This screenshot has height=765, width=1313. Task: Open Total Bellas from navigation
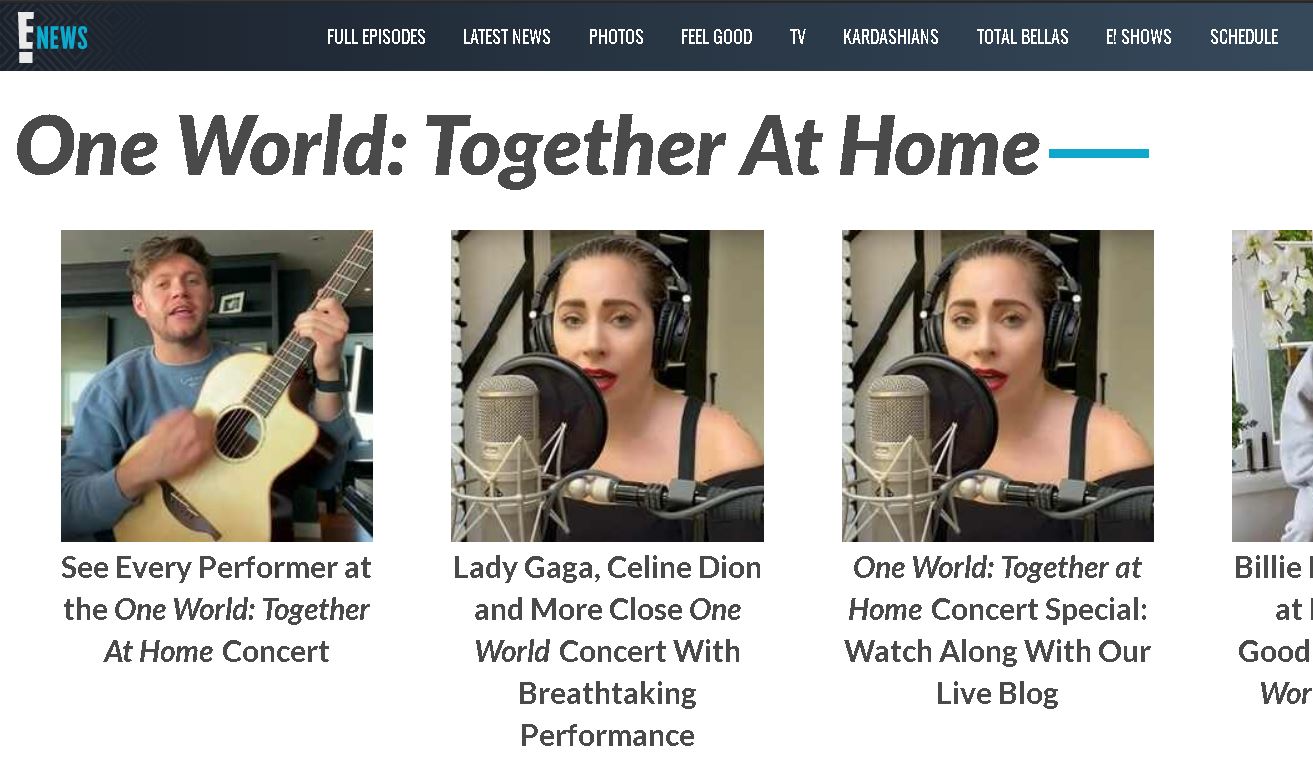click(1022, 37)
